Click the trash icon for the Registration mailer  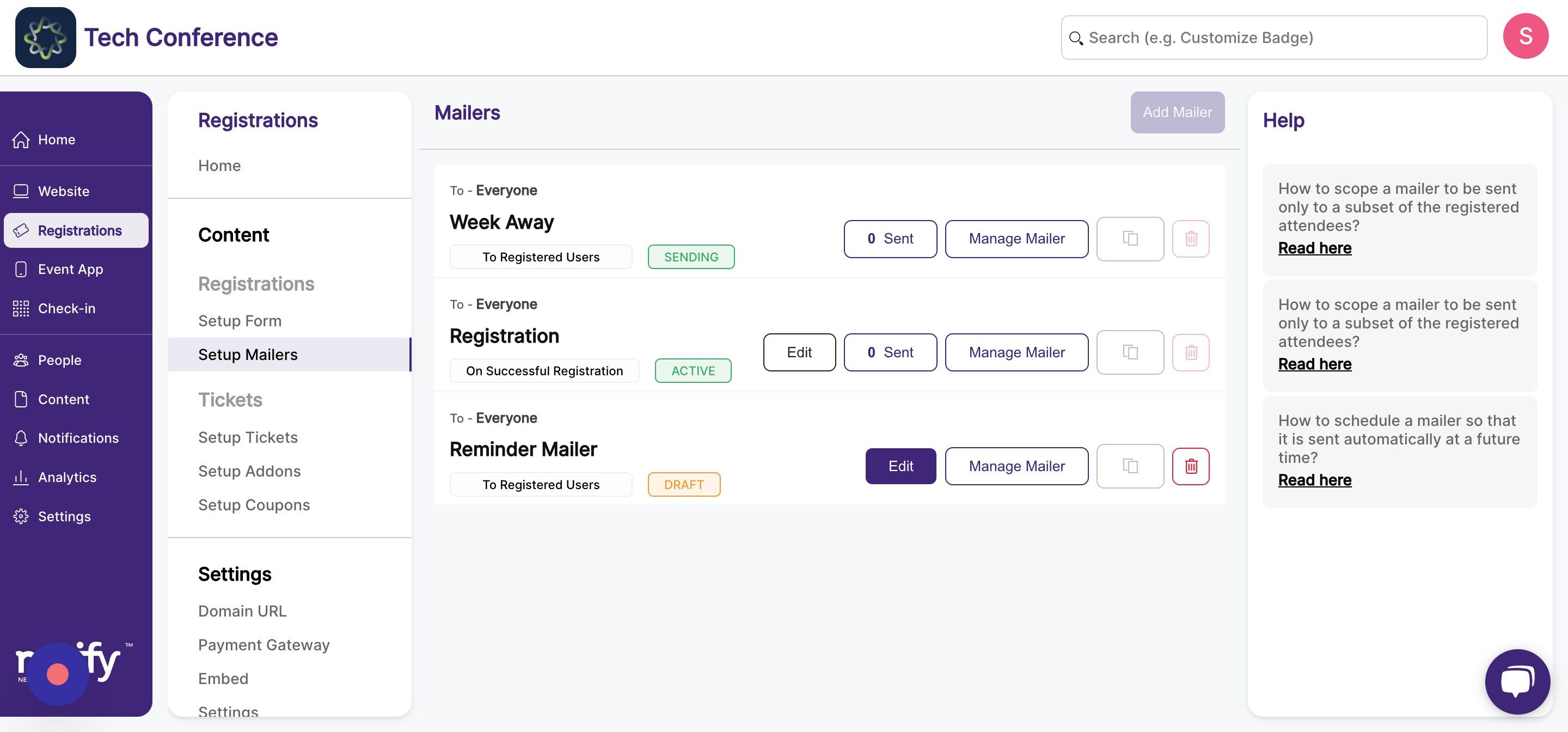(1191, 352)
